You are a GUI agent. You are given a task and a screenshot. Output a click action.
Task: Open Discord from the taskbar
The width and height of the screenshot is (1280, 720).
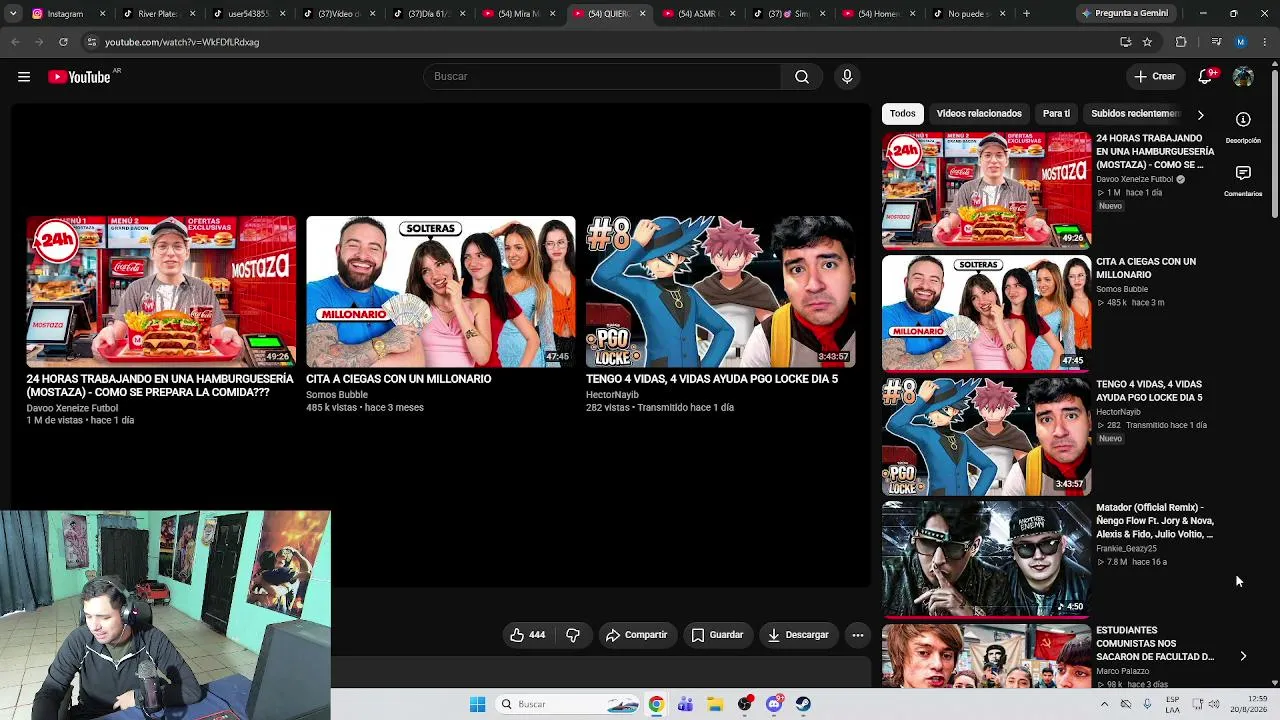point(774,704)
